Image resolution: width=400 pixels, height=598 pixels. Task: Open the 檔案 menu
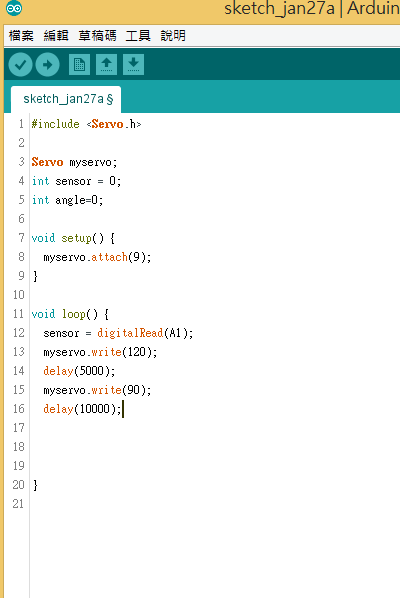pos(21,36)
